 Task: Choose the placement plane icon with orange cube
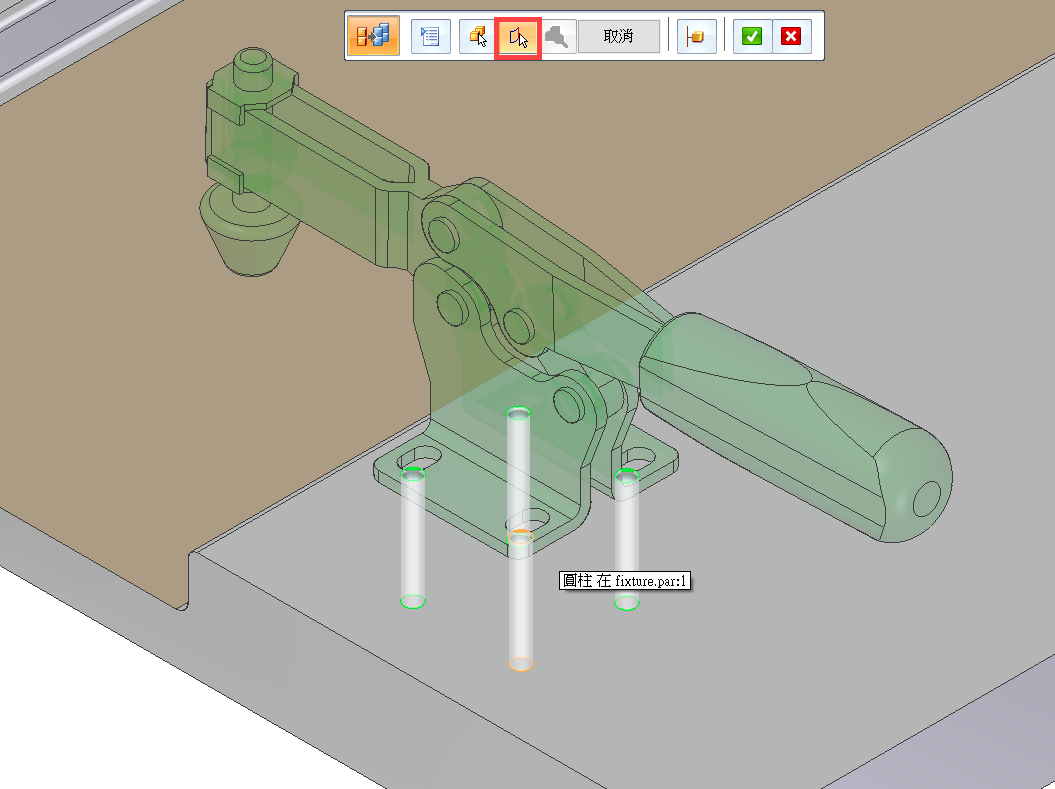point(696,36)
